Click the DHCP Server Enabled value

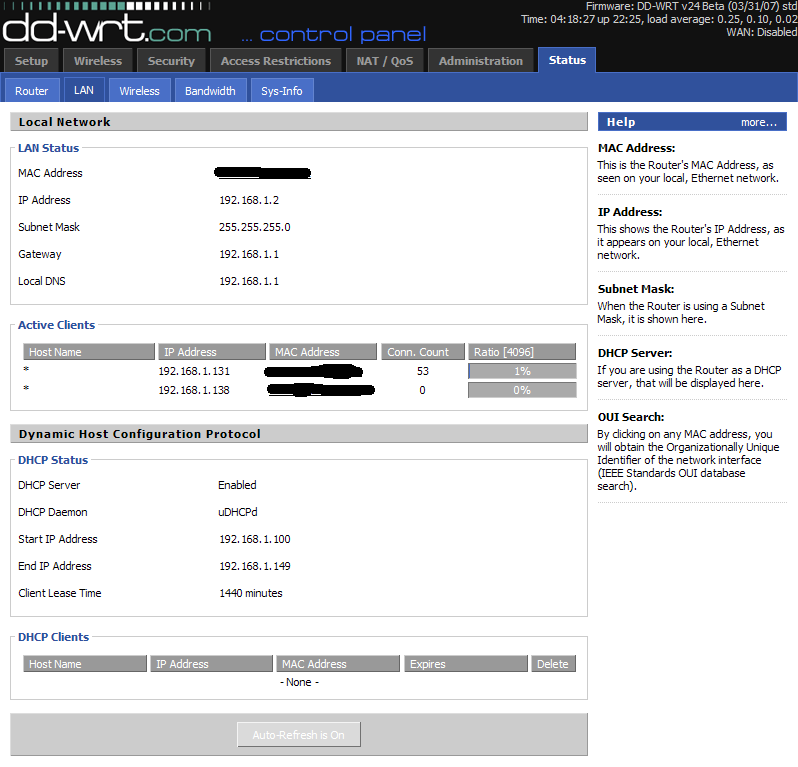click(x=237, y=485)
